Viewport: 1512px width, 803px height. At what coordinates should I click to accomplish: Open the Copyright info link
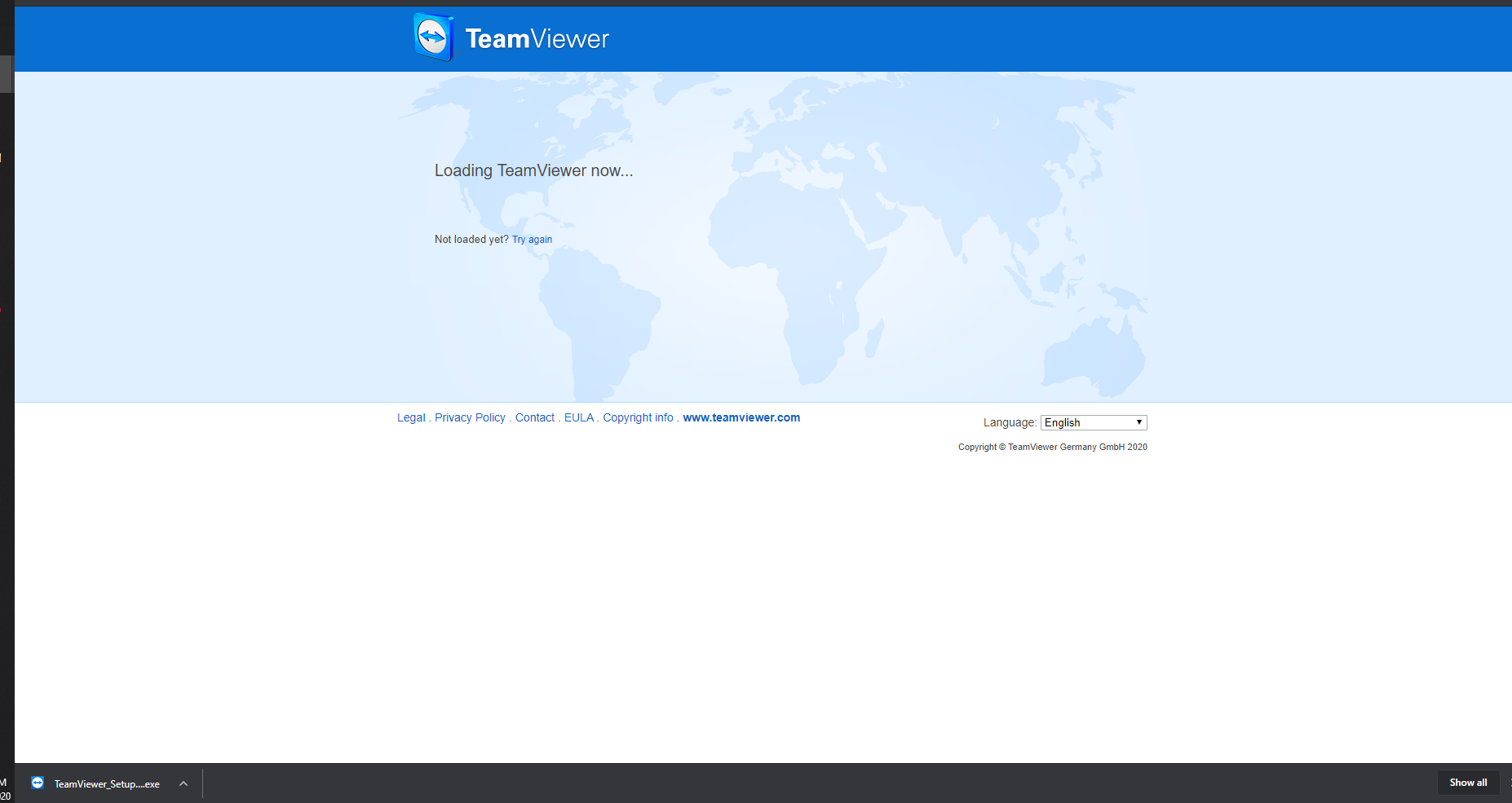(638, 417)
